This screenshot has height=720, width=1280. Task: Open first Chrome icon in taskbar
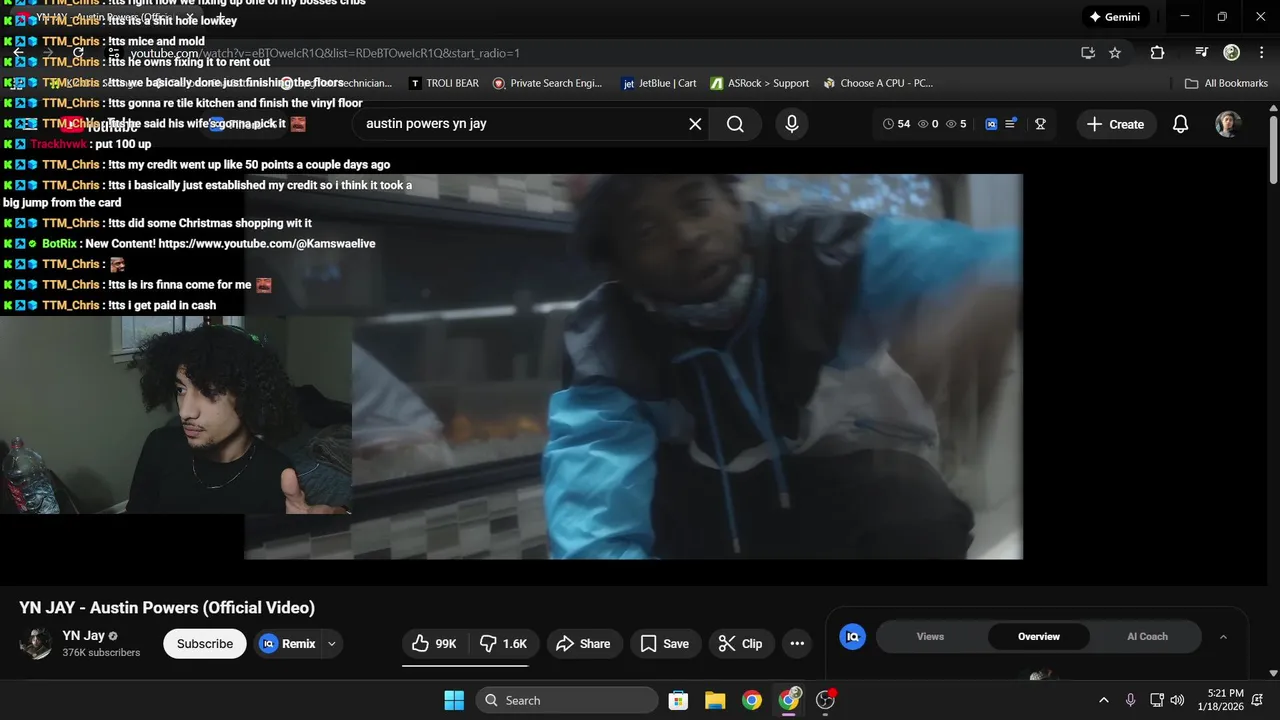752,700
